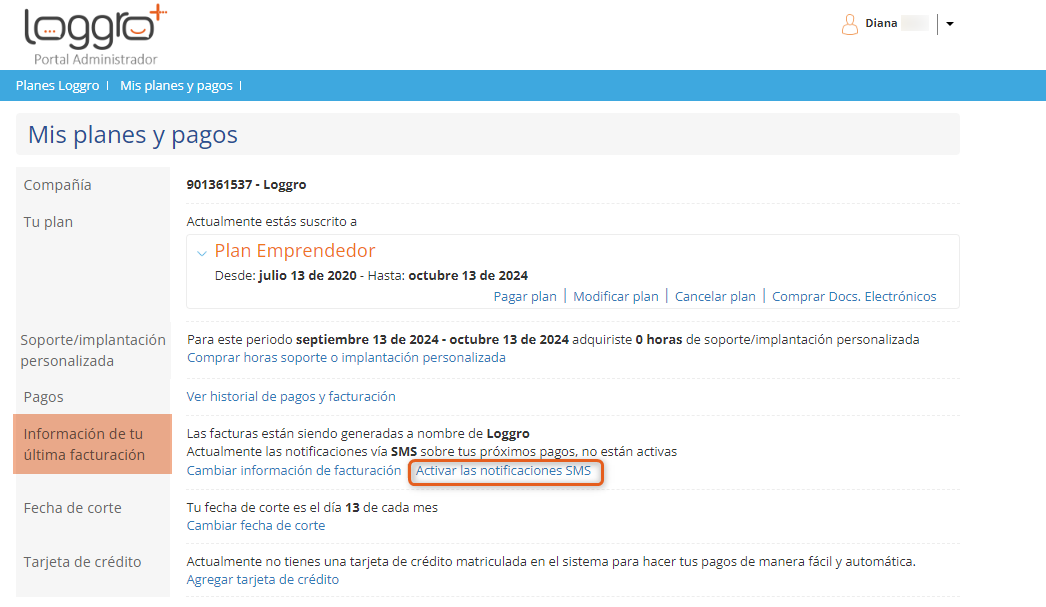1046x607 pixels.
Task: Click the Compañía row label
Action: (x=57, y=185)
